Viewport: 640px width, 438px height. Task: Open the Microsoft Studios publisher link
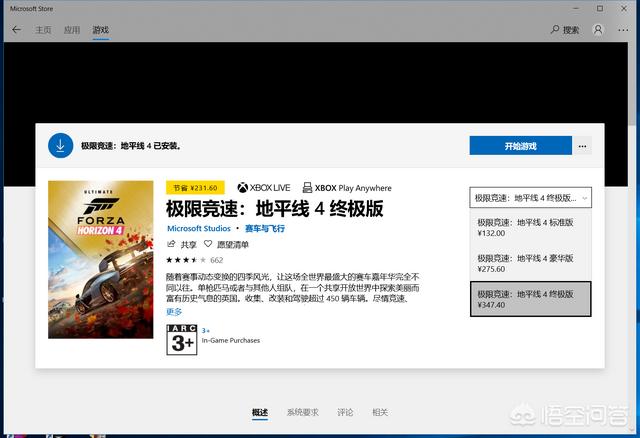(x=199, y=229)
